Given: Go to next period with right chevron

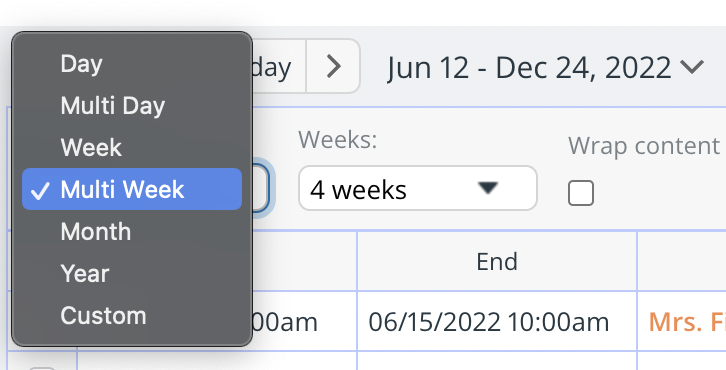Looking at the screenshot, I should (333, 66).
